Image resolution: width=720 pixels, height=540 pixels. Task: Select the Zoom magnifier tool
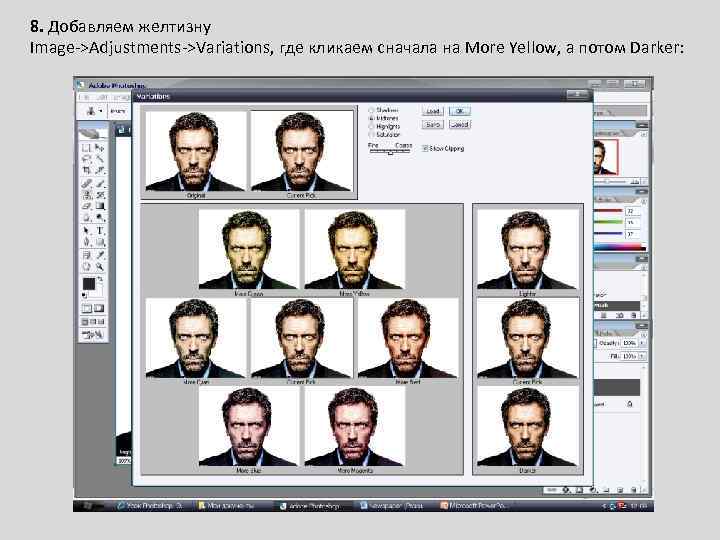coord(100,267)
